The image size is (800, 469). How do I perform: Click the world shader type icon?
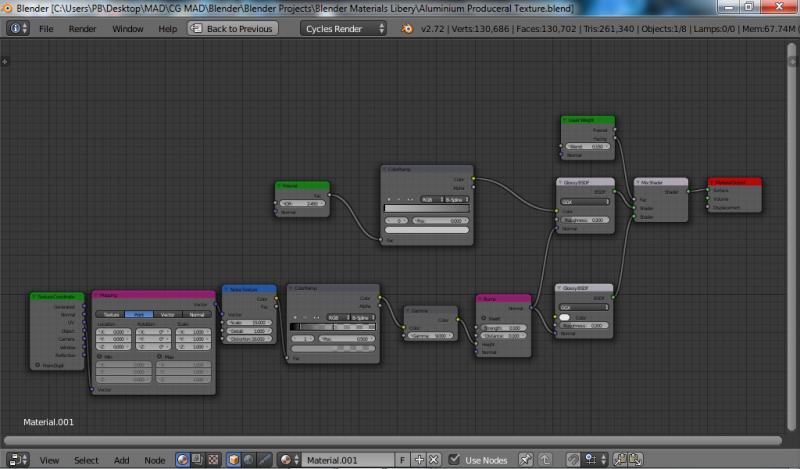tap(249, 460)
